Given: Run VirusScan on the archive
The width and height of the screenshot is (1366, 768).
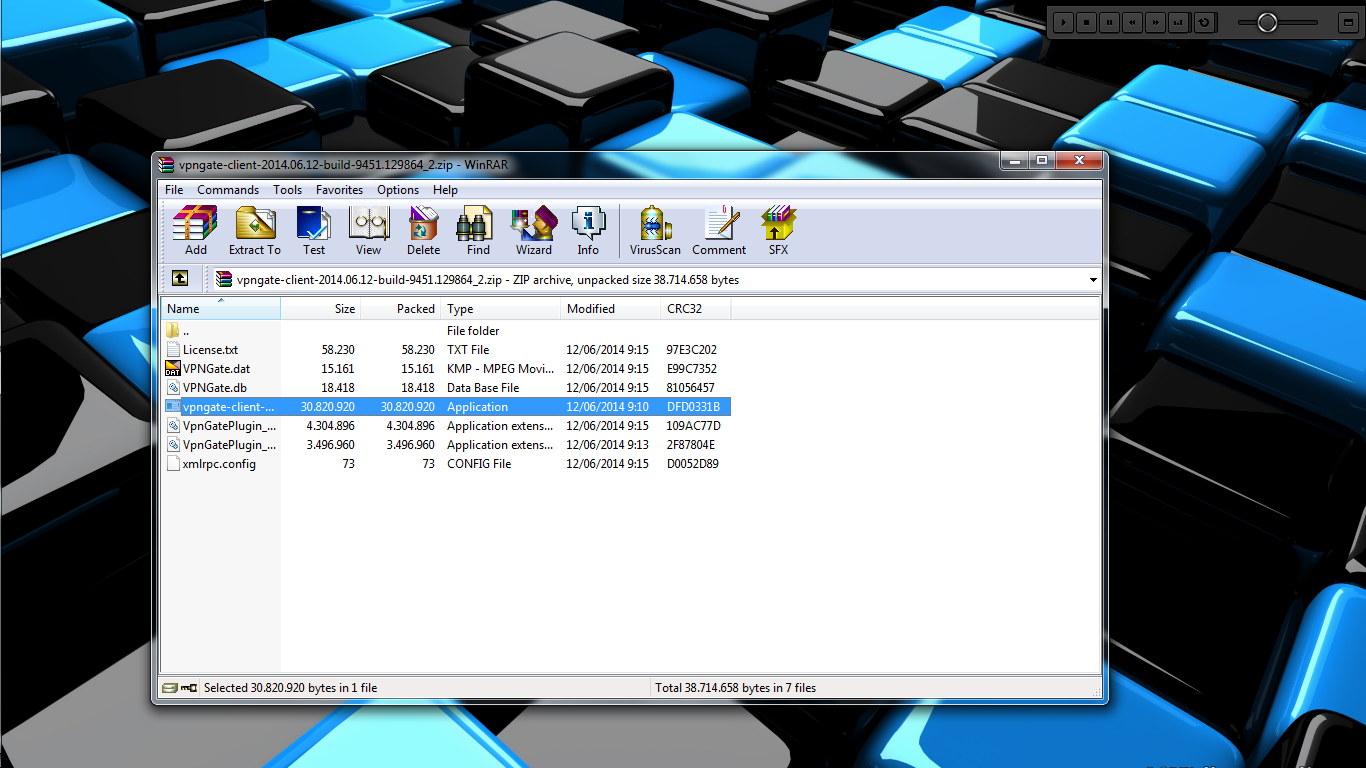Looking at the screenshot, I should (655, 231).
